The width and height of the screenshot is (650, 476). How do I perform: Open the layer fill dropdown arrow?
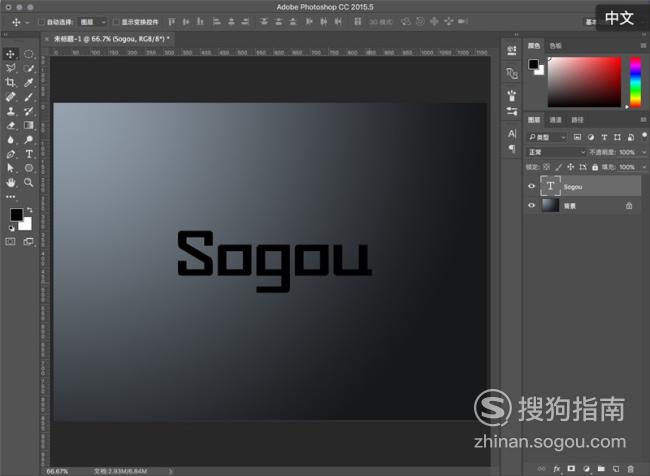point(643,167)
